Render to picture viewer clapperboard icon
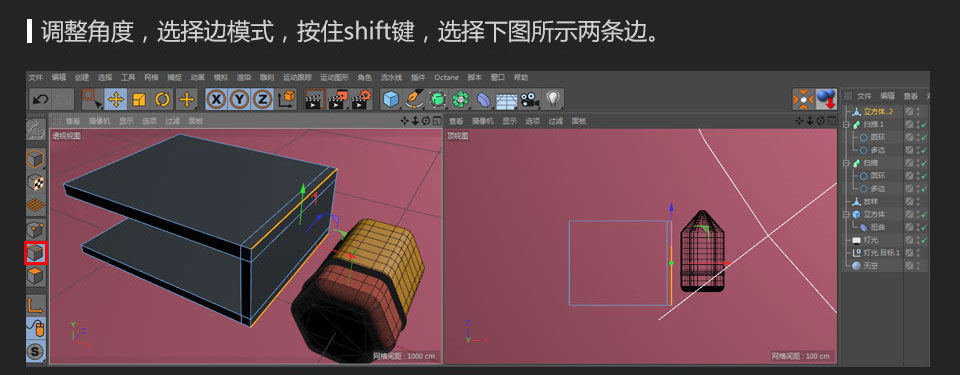The height and width of the screenshot is (375, 960). tap(338, 99)
